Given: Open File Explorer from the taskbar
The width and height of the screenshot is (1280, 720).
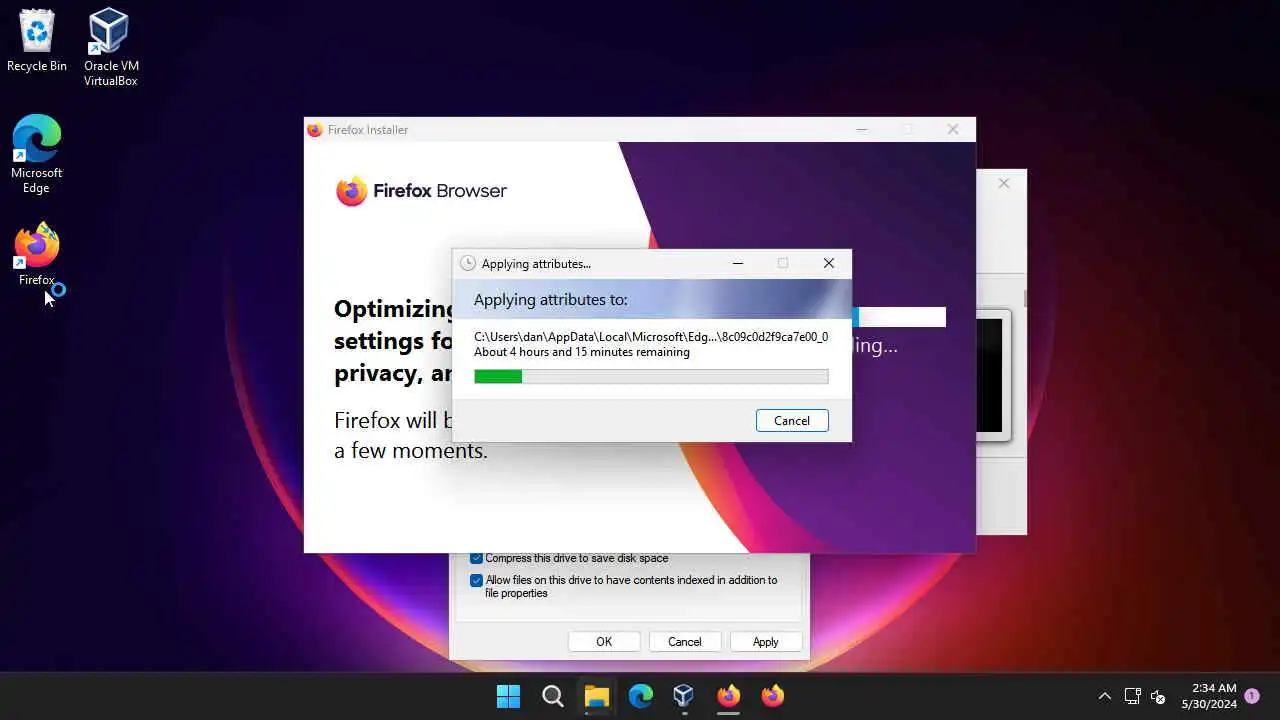Looking at the screenshot, I should (597, 696).
